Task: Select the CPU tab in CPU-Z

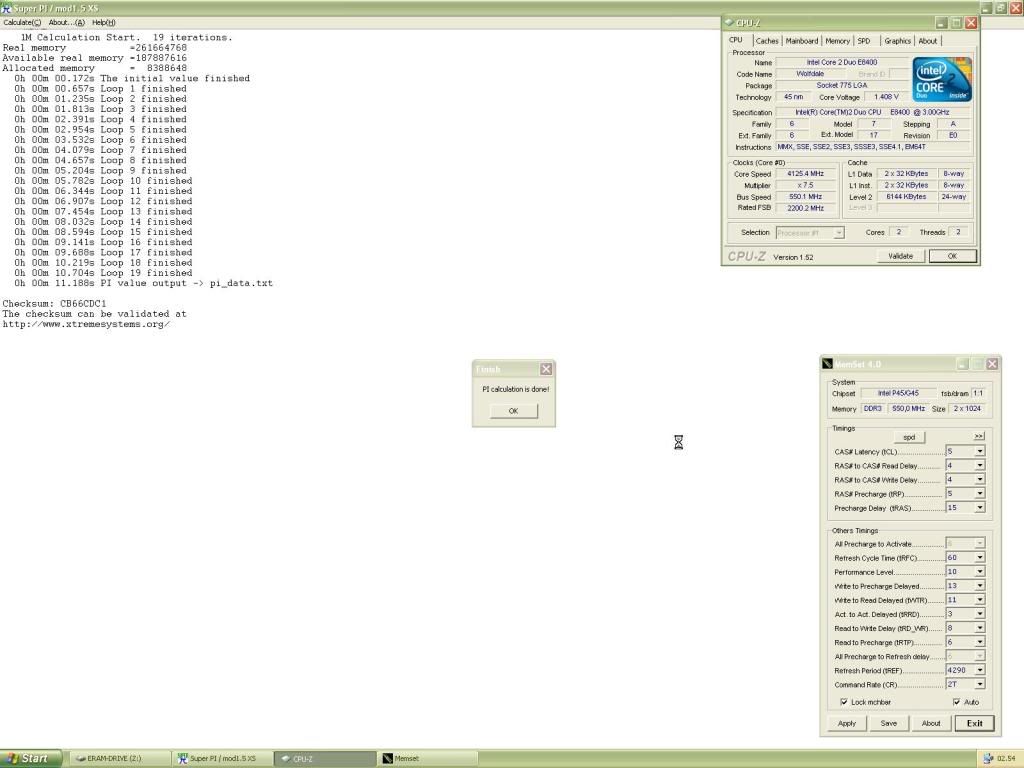Action: pyautogui.click(x=736, y=40)
